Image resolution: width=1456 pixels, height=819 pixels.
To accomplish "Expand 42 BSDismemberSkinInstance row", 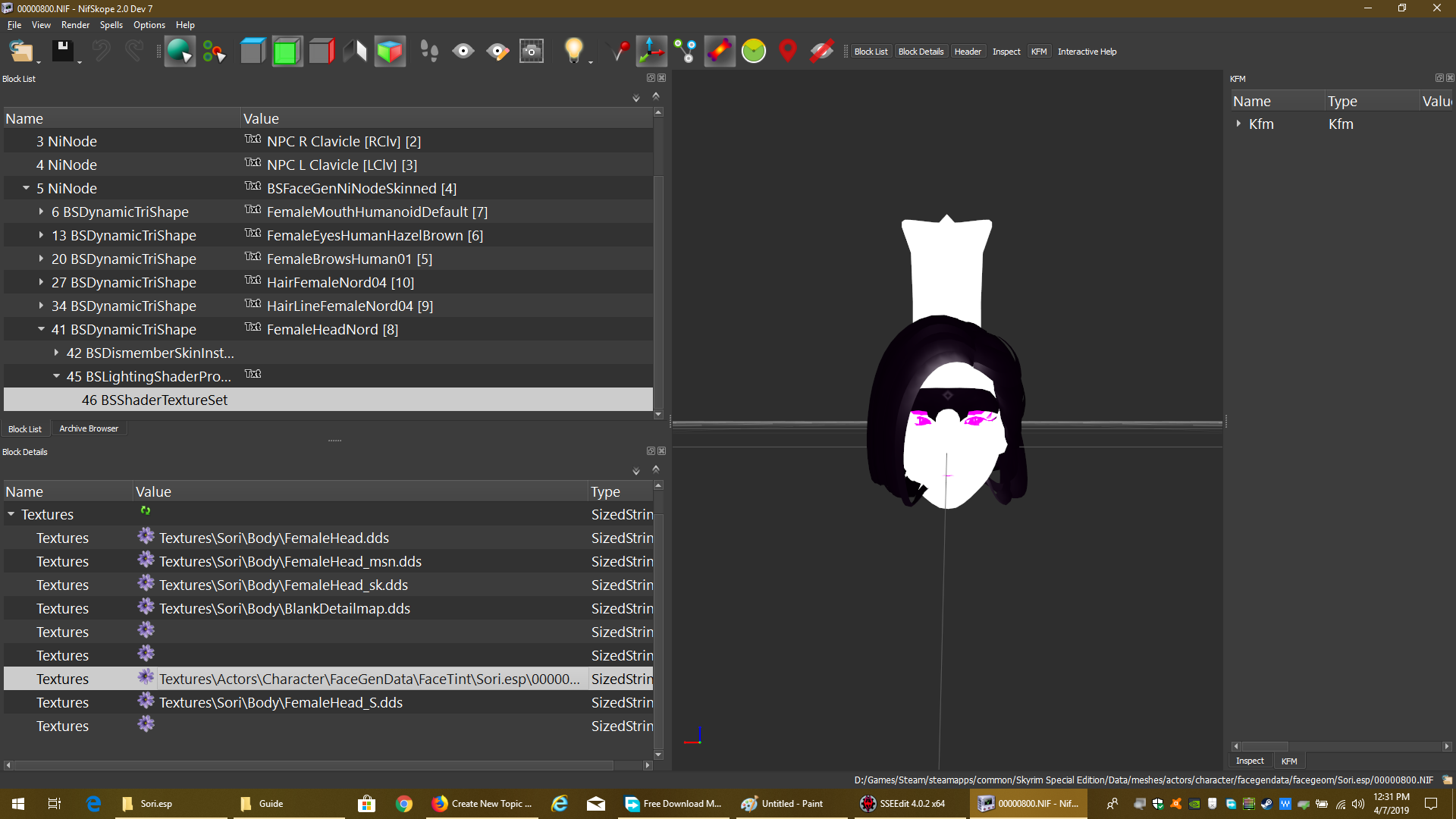I will [56, 353].
